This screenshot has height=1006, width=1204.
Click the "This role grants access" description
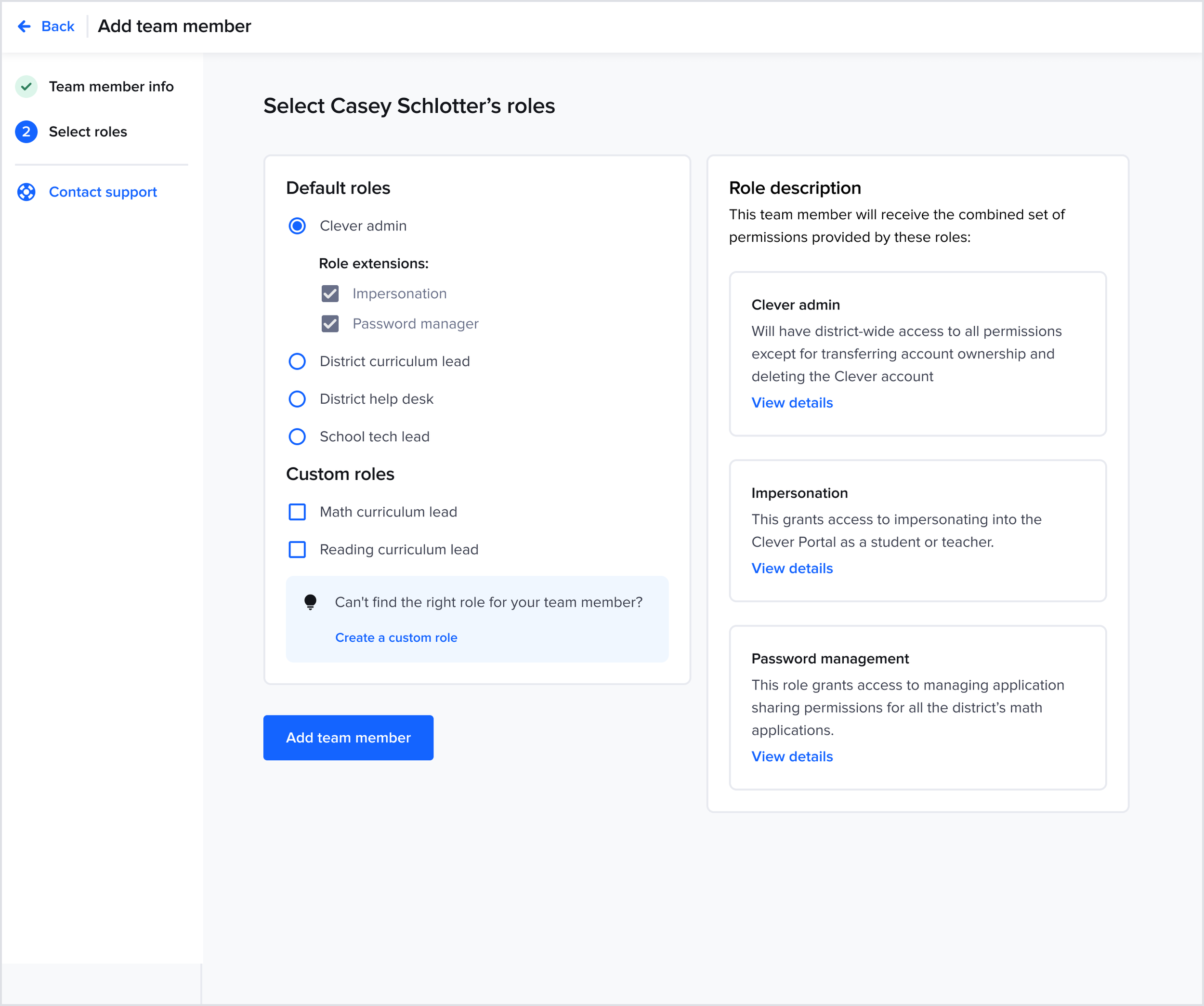click(908, 708)
